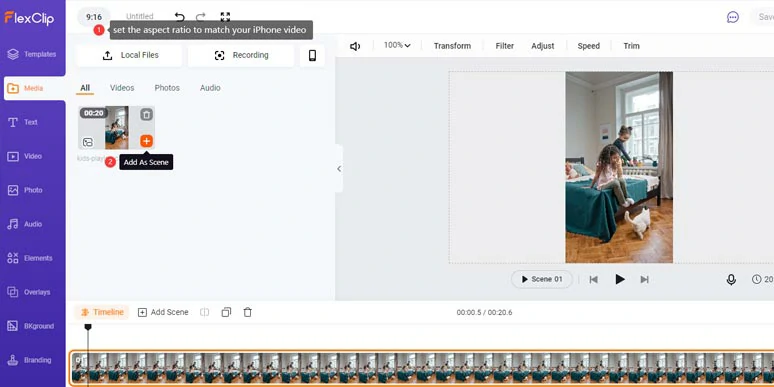
Task: Upload media via Local Files button
Action: tap(129, 55)
